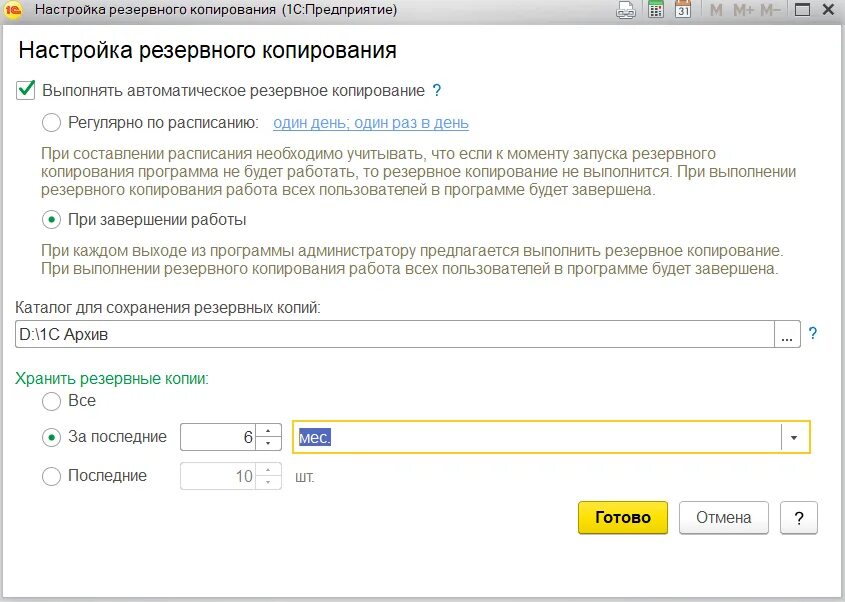Viewport: 845px width, 602px height.
Task: Cancel with the 'Отмена' button
Action: [x=724, y=517]
